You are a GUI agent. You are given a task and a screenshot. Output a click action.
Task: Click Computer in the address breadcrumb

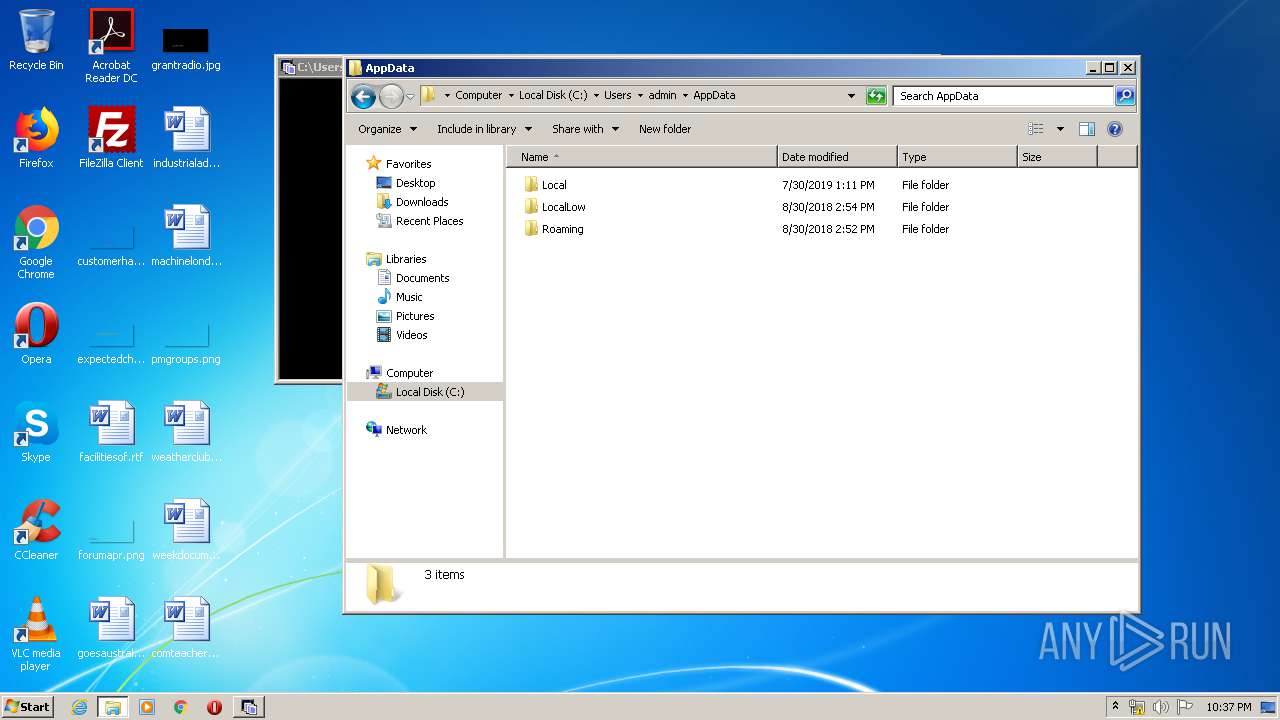(x=478, y=96)
